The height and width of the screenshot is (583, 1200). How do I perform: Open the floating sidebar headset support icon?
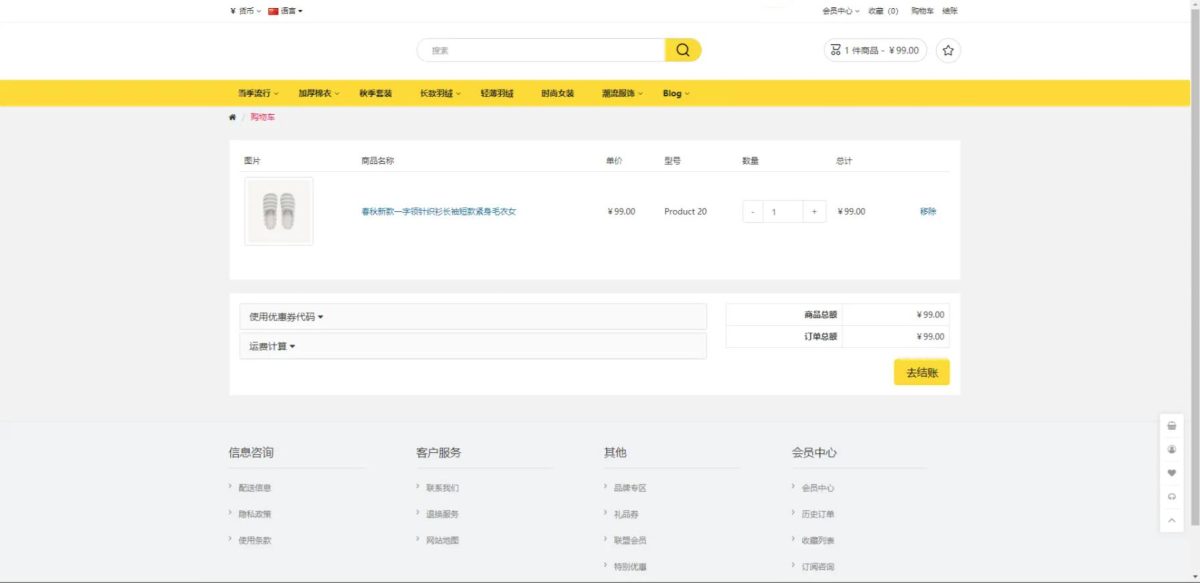tap(1172, 497)
